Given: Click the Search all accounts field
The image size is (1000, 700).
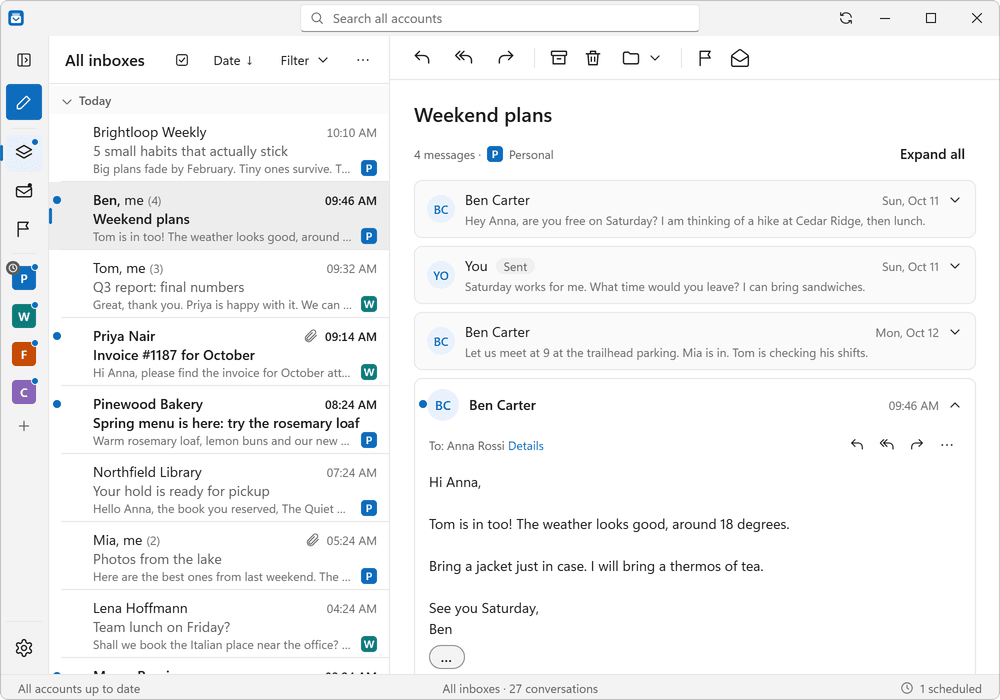Looking at the screenshot, I should click(500, 18).
